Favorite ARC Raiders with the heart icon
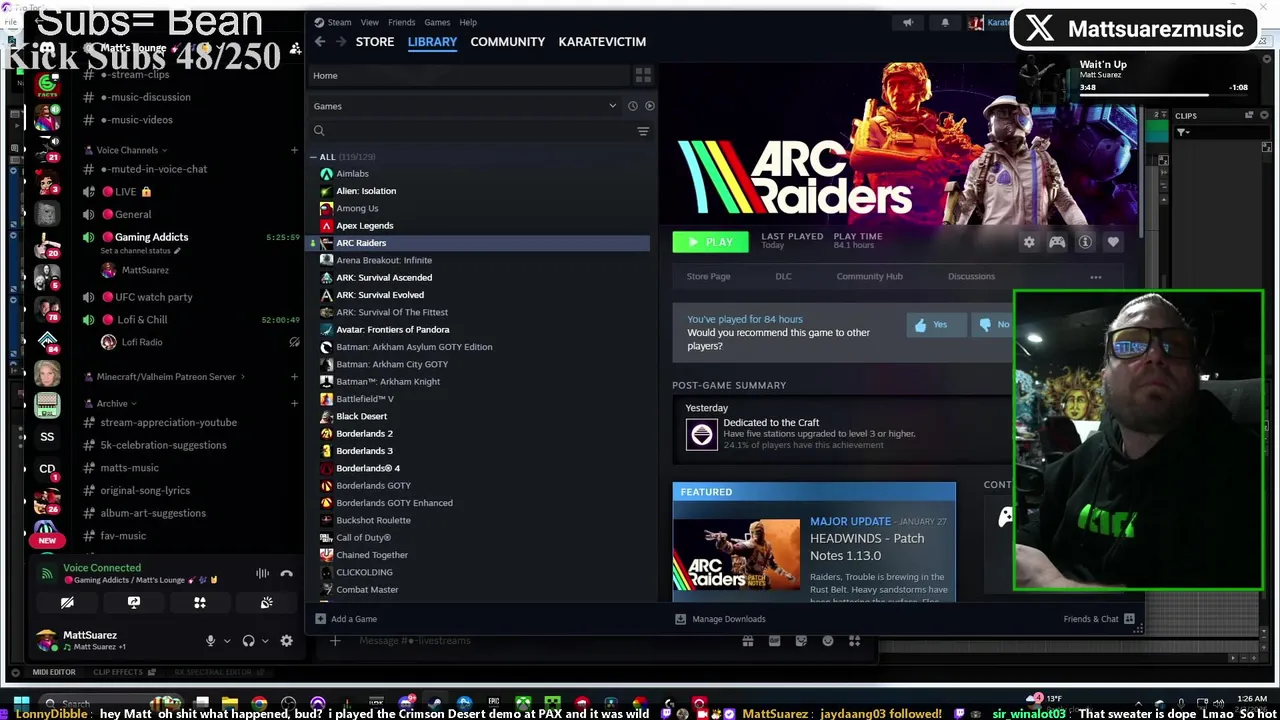1280x720 pixels. coord(1113,242)
